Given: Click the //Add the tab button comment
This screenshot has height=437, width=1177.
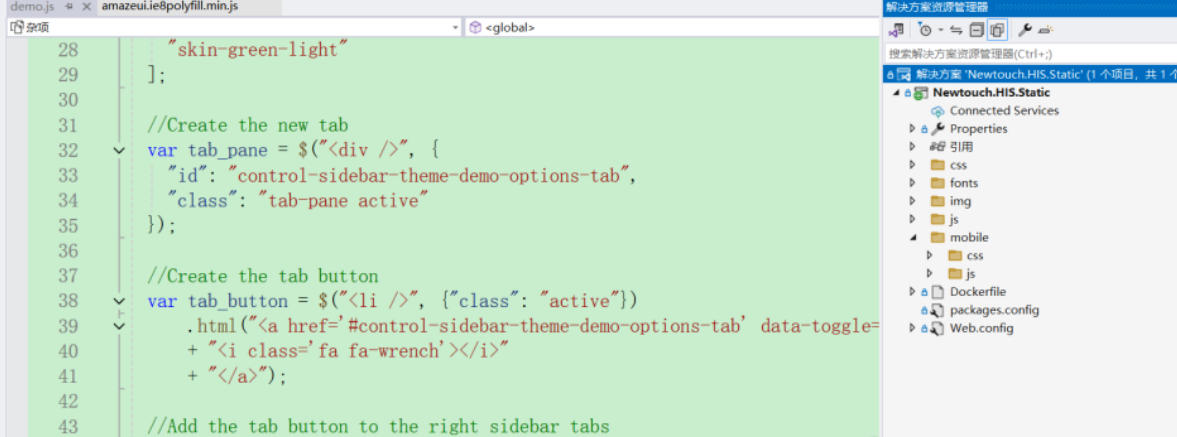Looking at the screenshot, I should pyautogui.click(x=378, y=426).
